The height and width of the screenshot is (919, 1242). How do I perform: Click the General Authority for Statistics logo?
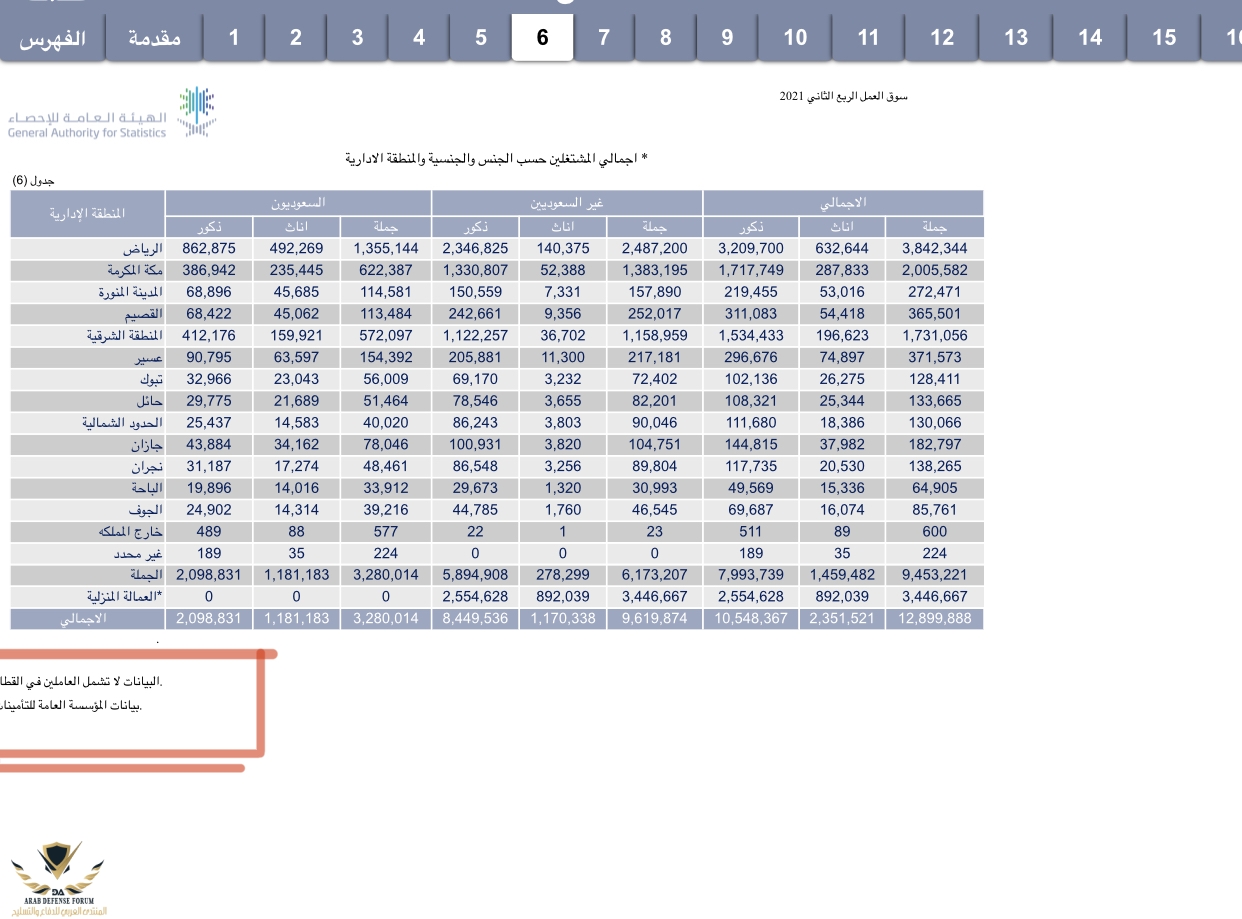pos(112,114)
